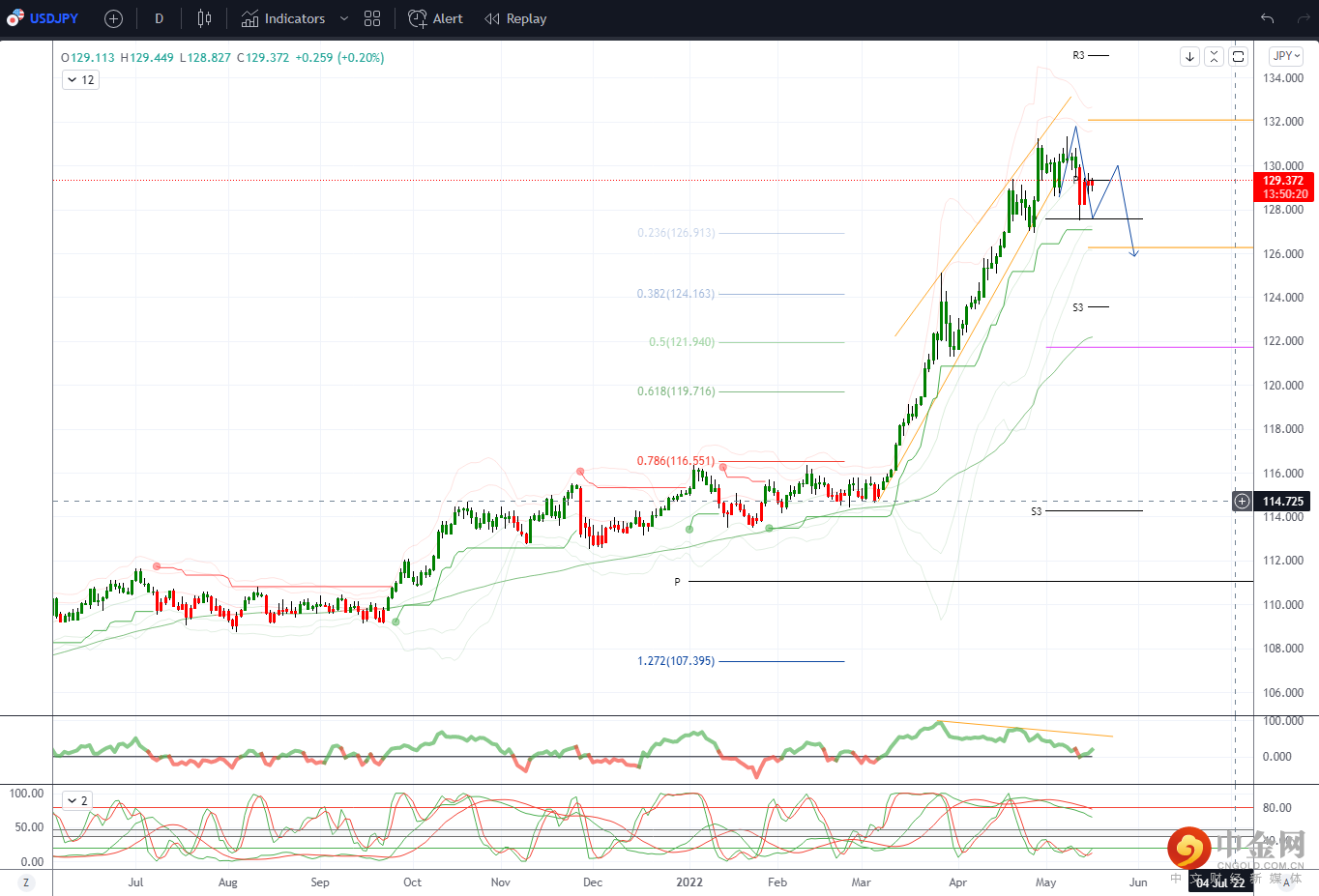This screenshot has width=1319, height=896.
Task: Open the Indicators dialog
Action: [283, 18]
